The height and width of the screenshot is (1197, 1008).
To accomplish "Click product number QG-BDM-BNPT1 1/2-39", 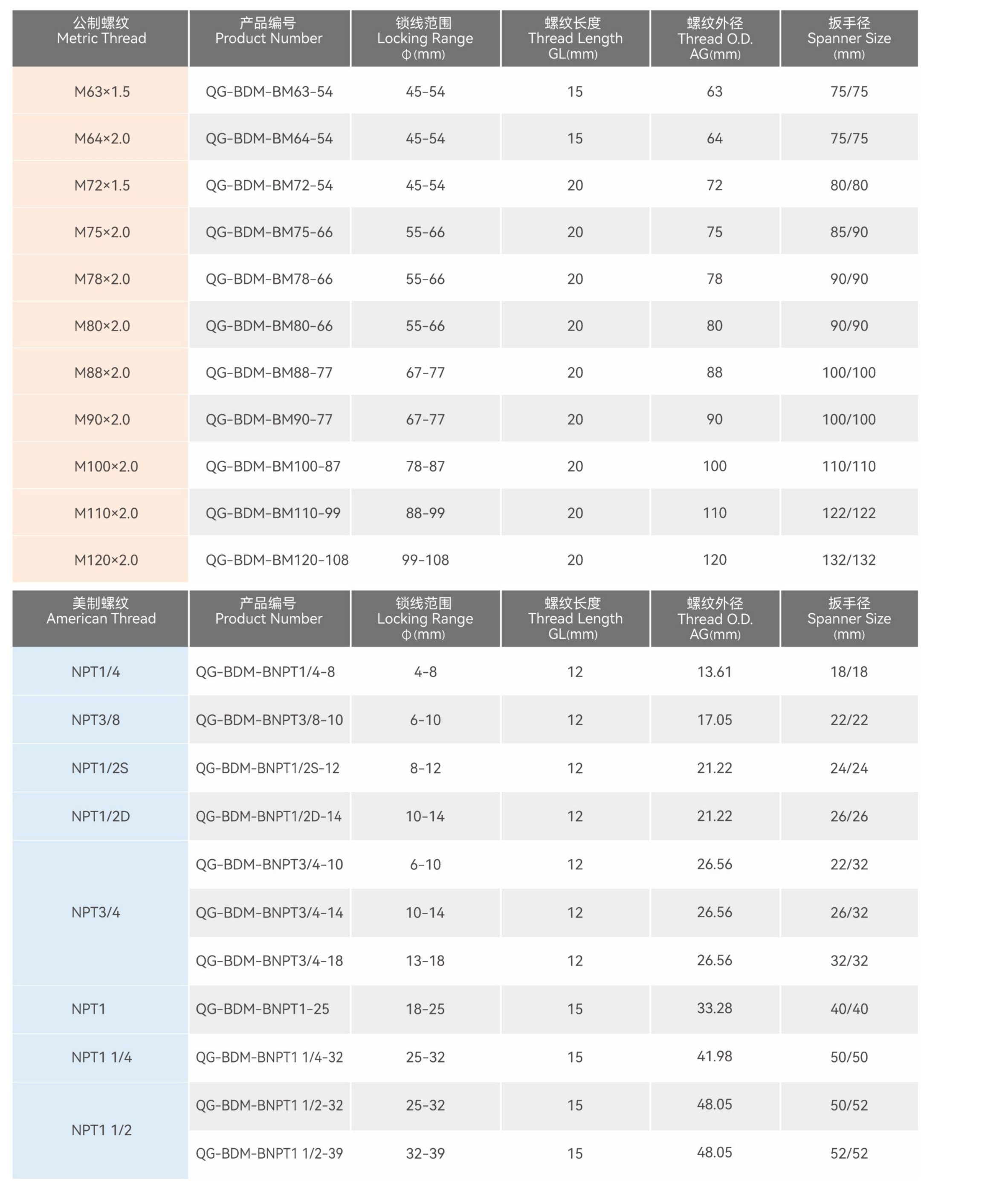I will pos(269,1153).
